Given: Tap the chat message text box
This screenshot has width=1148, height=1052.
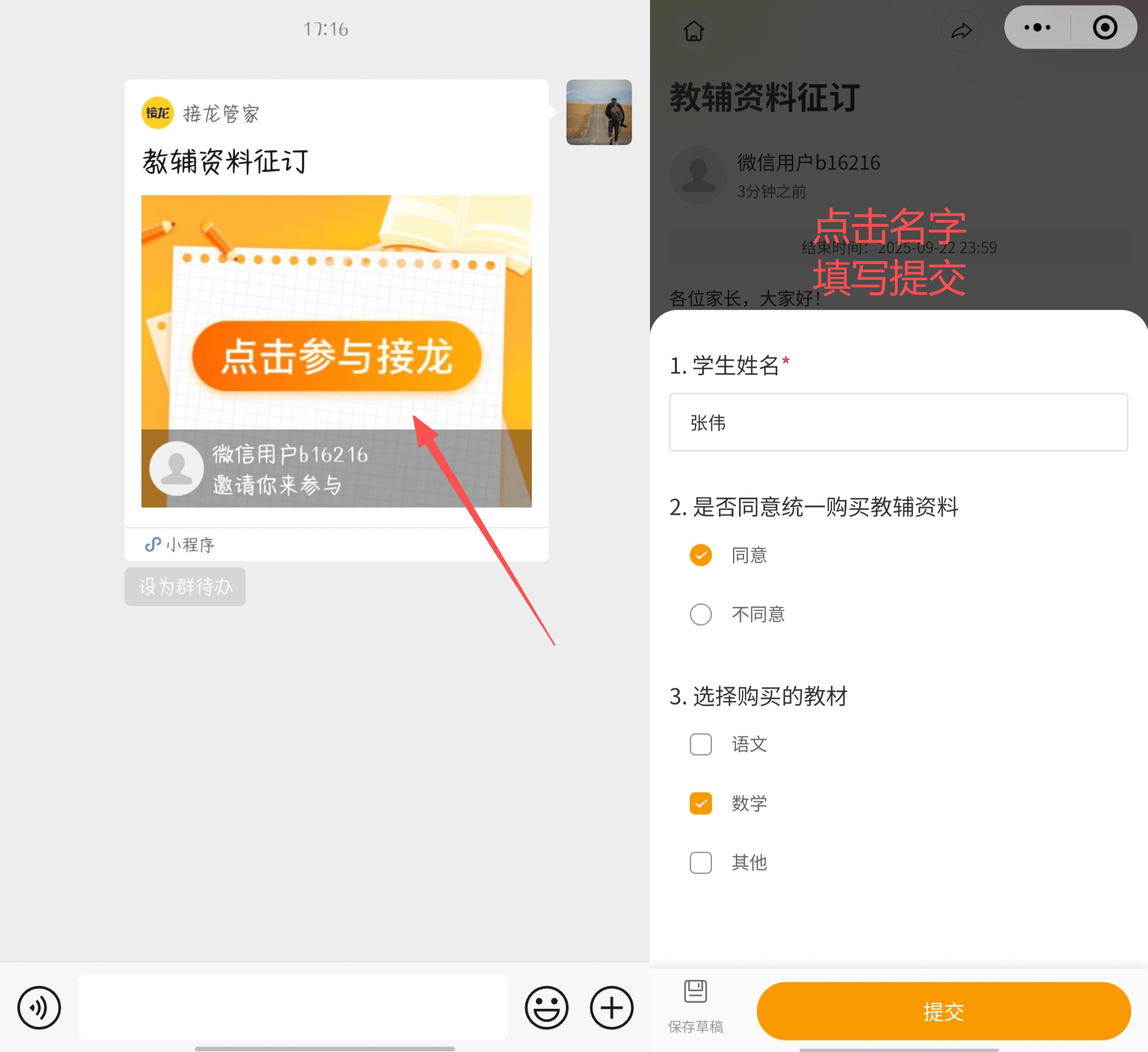Looking at the screenshot, I should [292, 1006].
